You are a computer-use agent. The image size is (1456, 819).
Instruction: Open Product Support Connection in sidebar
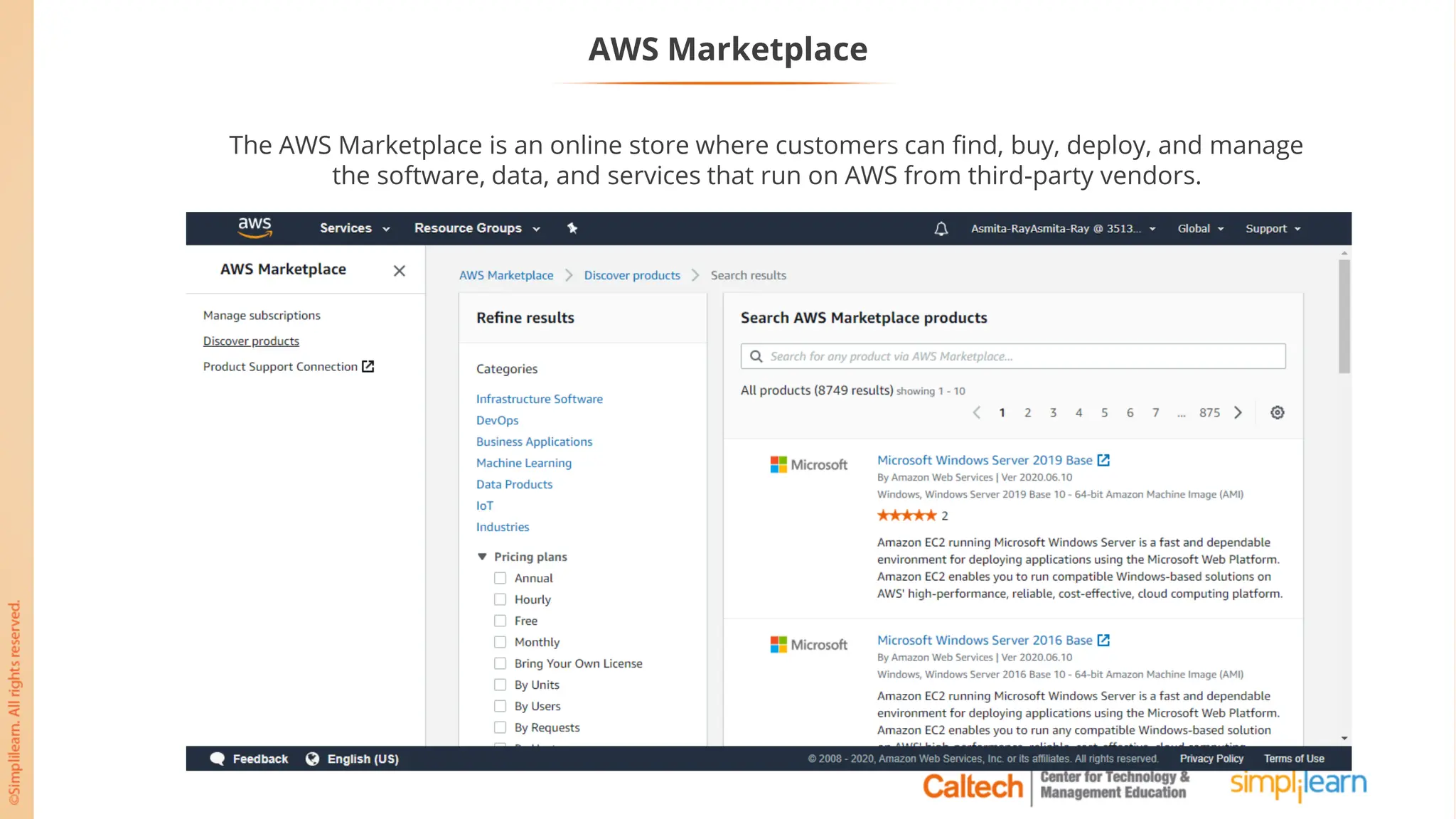point(280,367)
